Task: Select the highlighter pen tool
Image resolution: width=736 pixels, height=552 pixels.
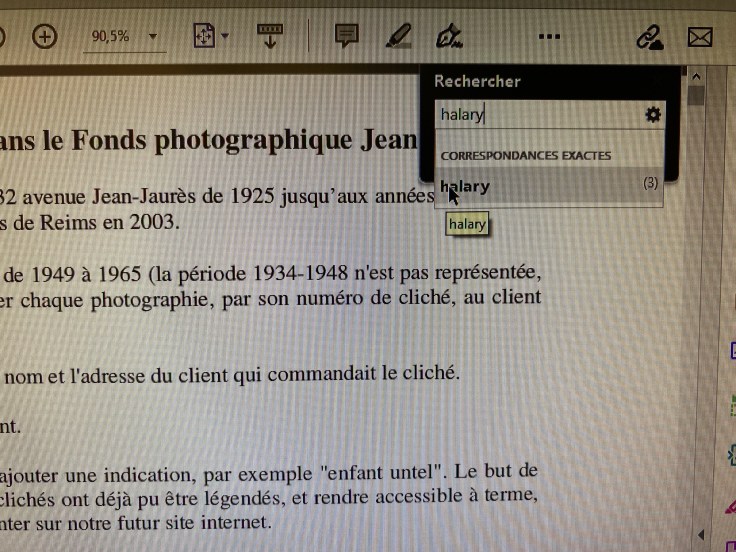Action: (x=398, y=37)
